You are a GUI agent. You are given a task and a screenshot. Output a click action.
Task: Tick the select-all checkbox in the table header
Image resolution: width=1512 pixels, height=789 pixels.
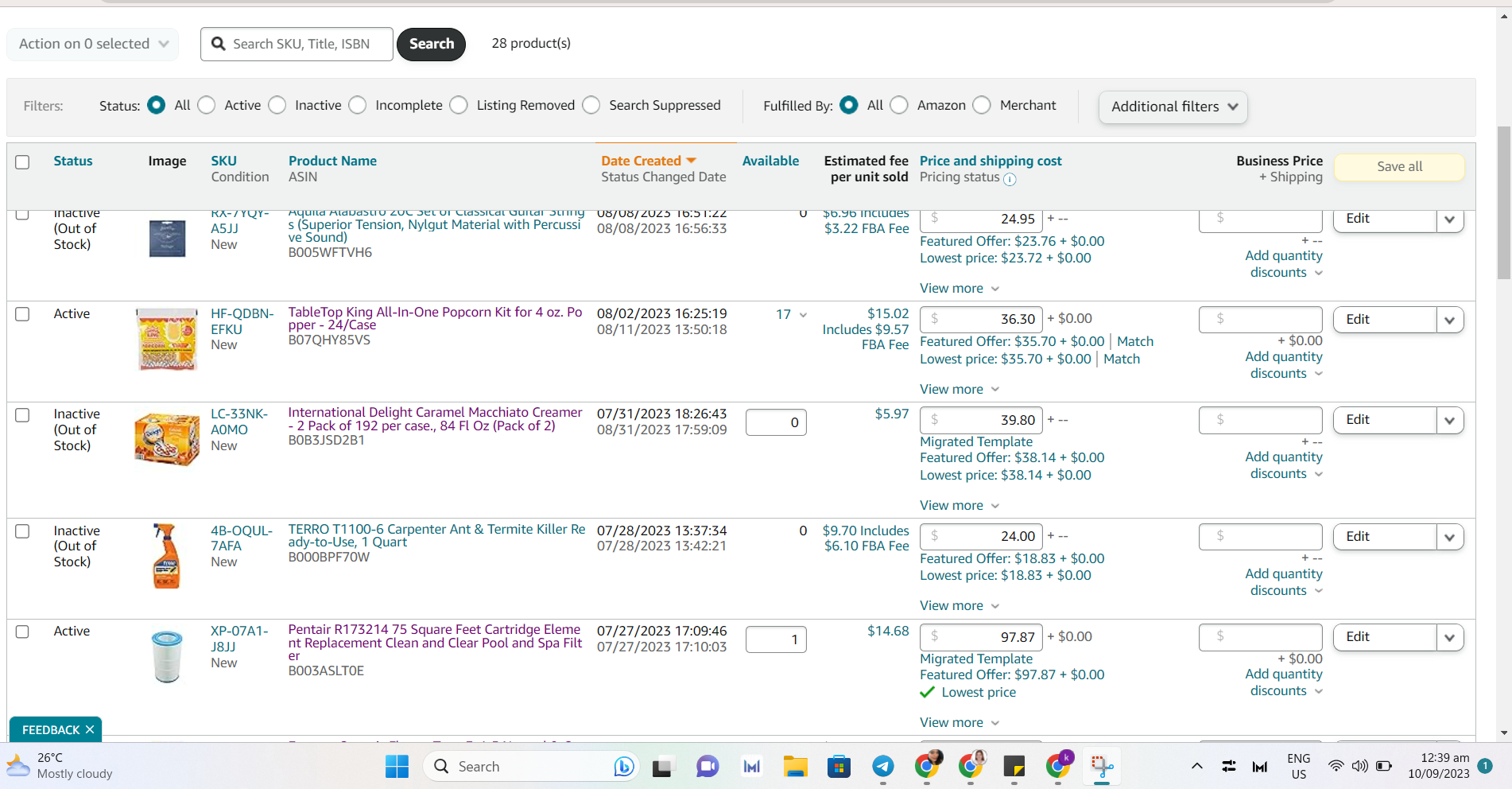pos(22,161)
